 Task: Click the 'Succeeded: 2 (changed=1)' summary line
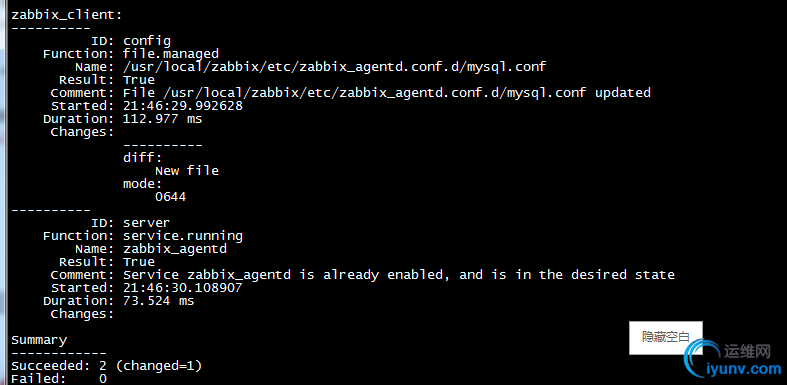(x=106, y=366)
